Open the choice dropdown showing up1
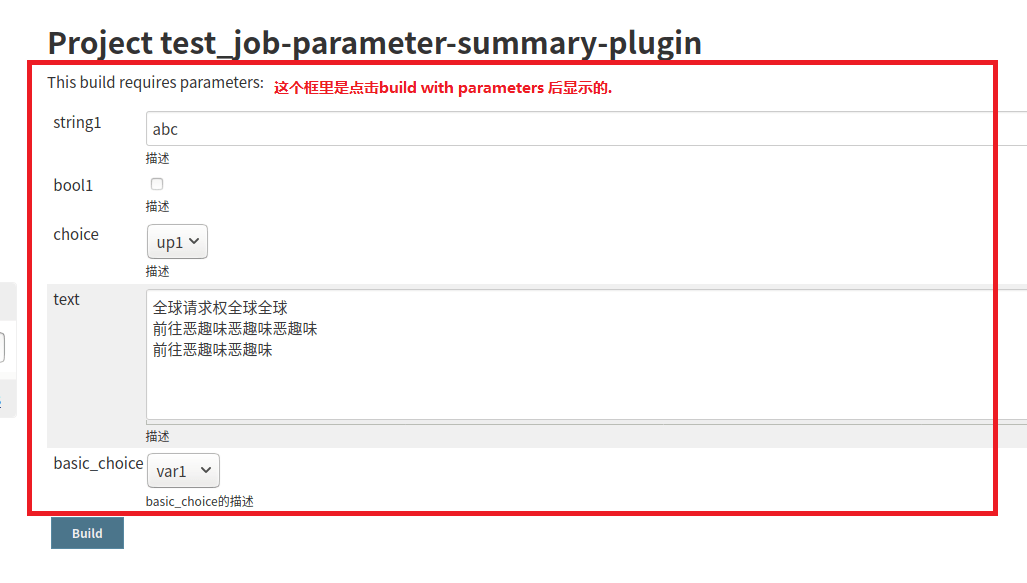Image resolution: width=1027 pixels, height=583 pixels. click(x=178, y=242)
